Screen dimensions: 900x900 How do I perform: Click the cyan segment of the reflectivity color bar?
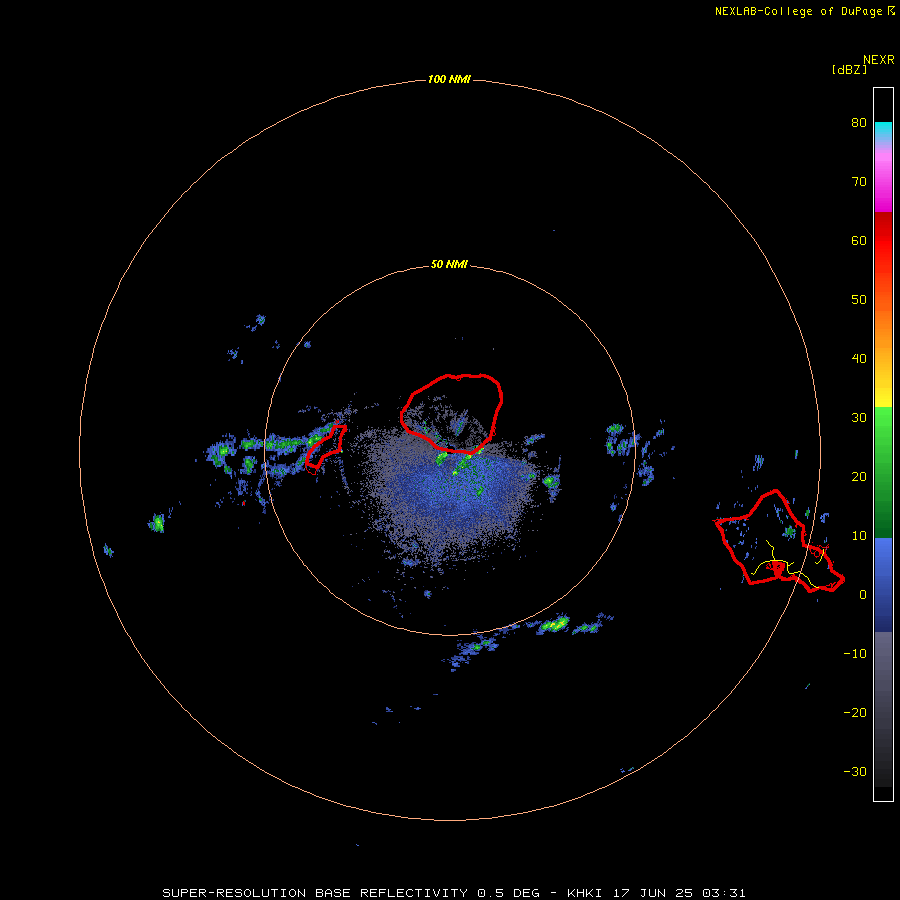[x=883, y=130]
